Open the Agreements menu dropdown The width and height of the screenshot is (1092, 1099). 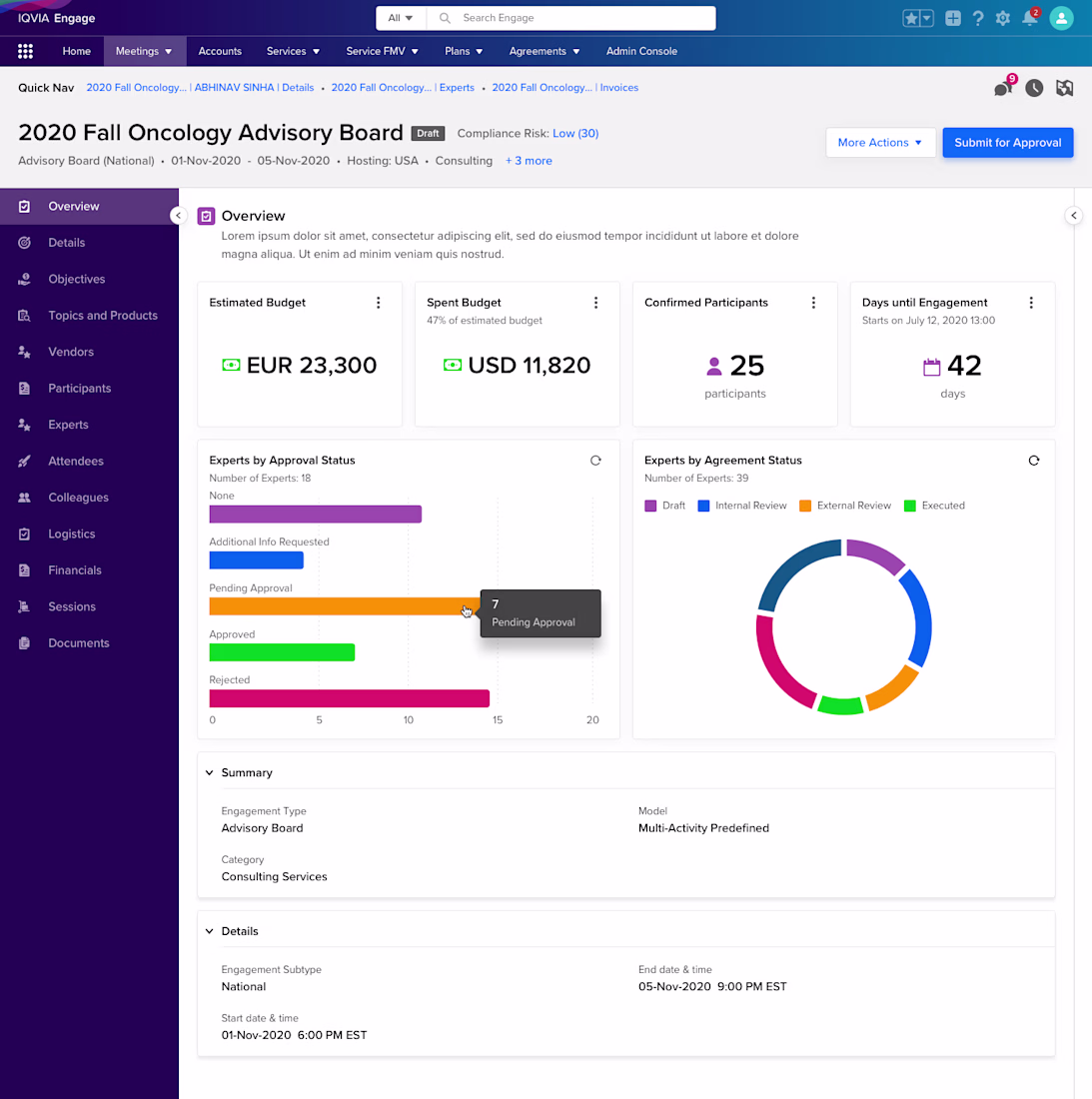click(x=545, y=51)
